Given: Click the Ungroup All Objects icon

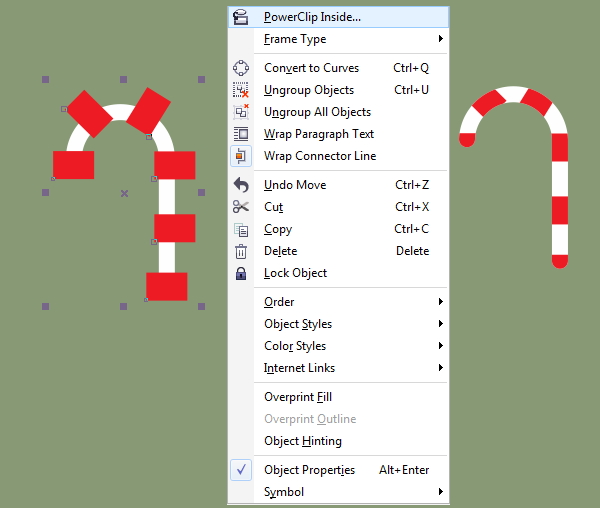Looking at the screenshot, I should [x=241, y=112].
